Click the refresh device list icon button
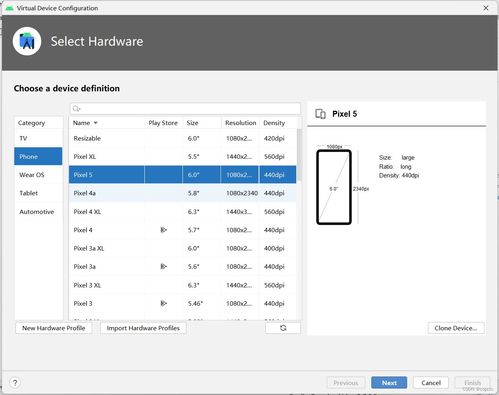Image resolution: width=499 pixels, height=395 pixels. click(x=283, y=328)
